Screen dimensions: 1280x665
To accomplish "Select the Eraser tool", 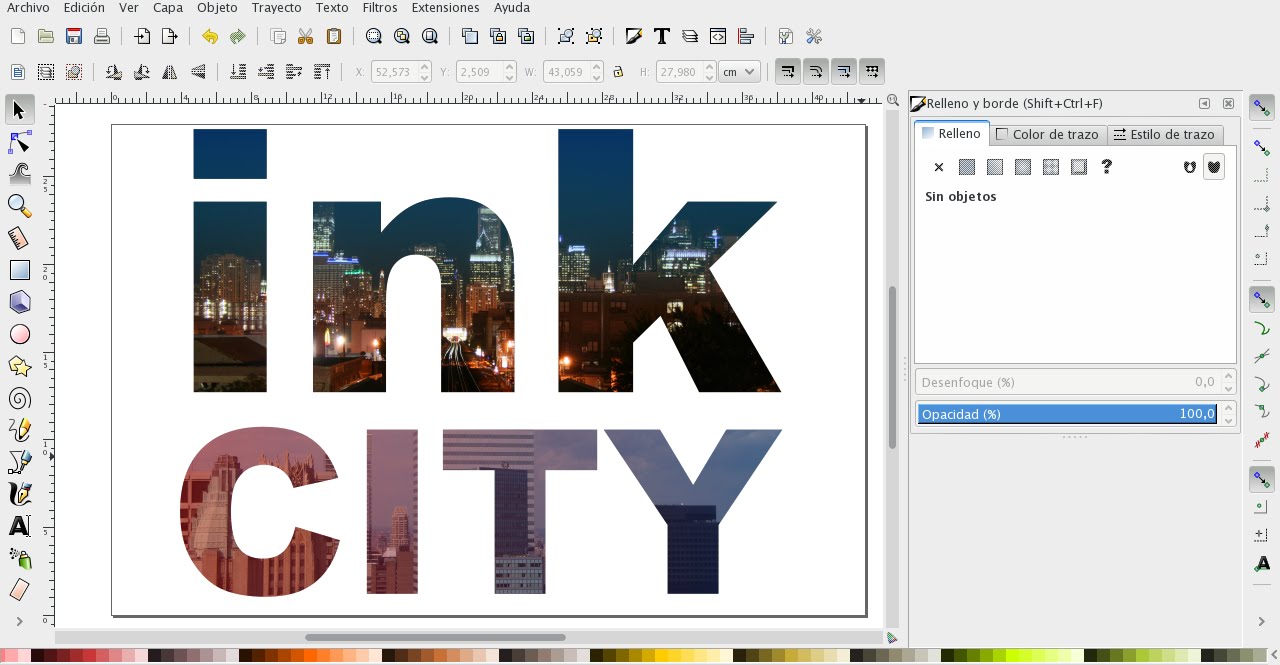I will (x=19, y=590).
